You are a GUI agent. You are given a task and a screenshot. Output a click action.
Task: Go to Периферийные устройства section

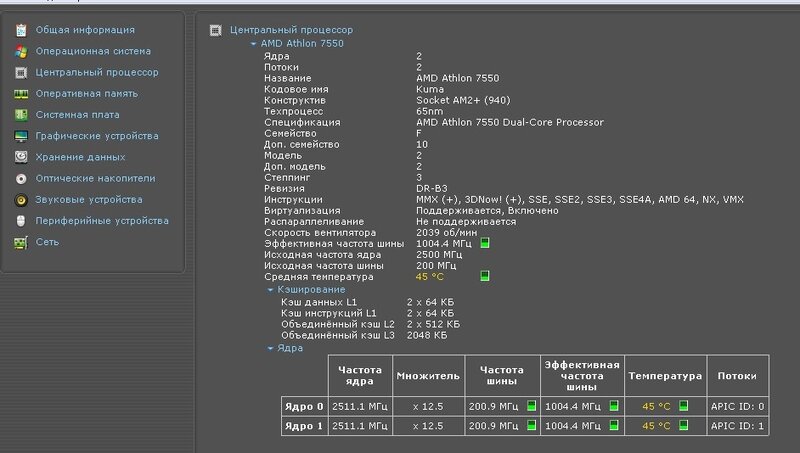102,221
